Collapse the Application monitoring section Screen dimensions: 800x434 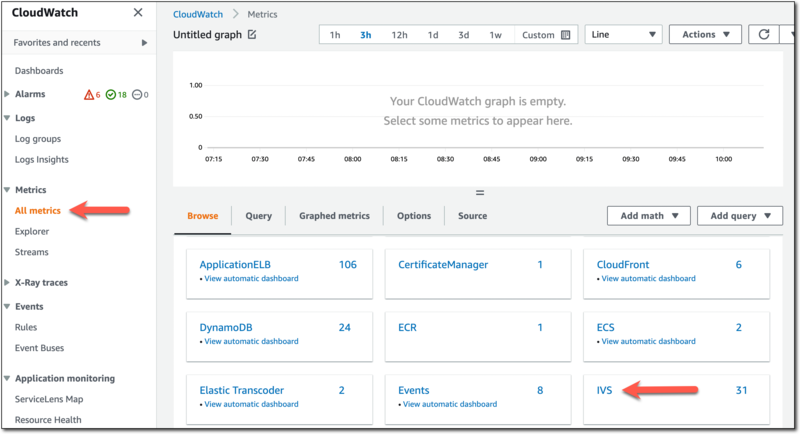[x=7, y=378]
